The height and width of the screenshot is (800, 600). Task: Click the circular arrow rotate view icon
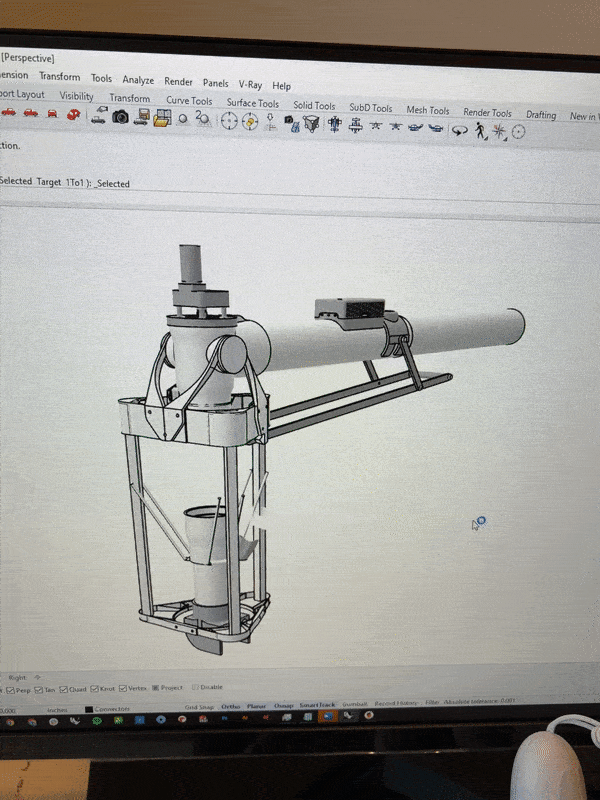coord(460,131)
